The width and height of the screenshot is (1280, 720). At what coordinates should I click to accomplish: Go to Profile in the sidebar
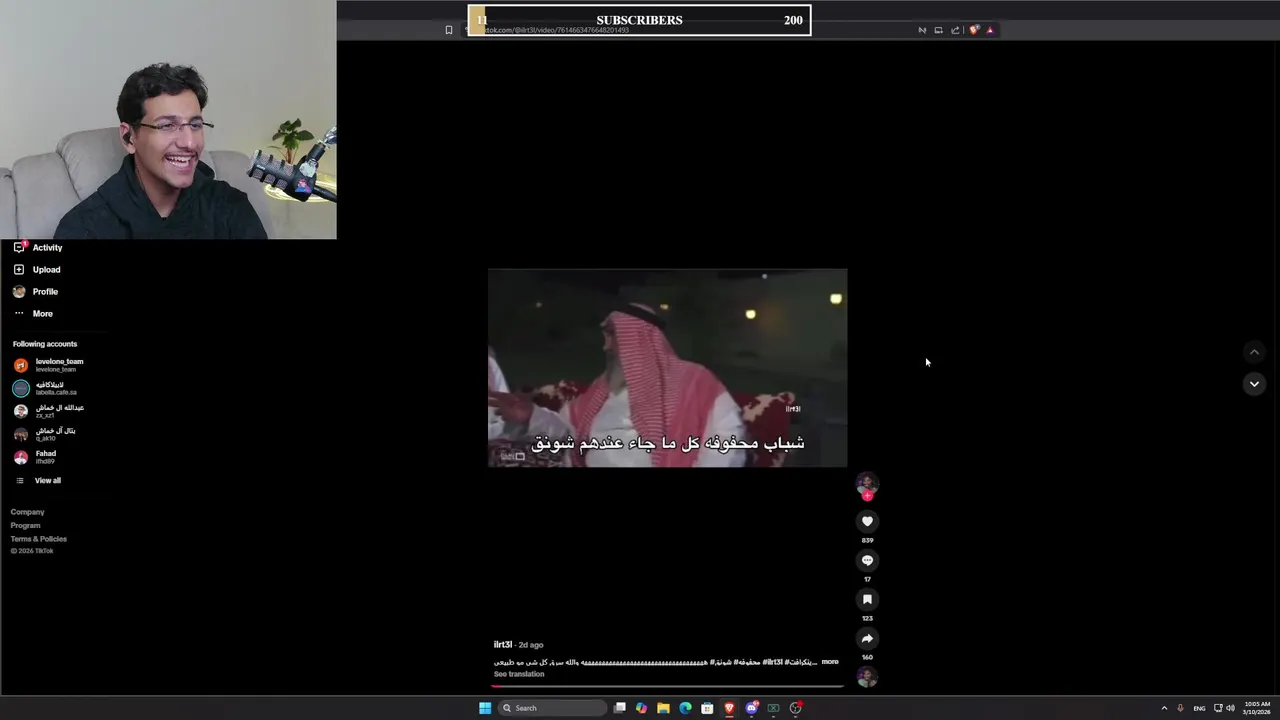point(45,291)
